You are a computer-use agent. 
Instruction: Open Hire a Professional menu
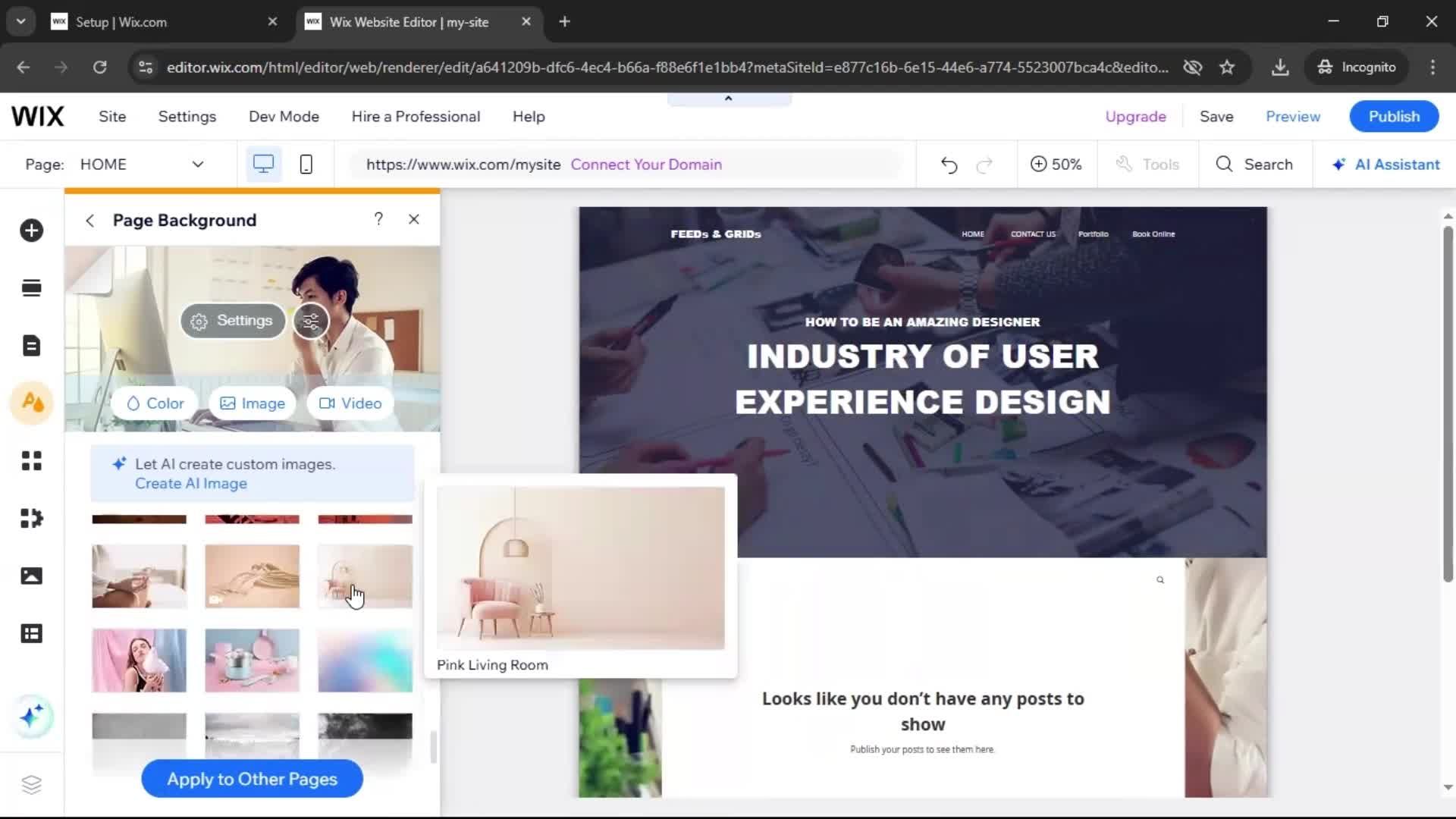pos(416,117)
